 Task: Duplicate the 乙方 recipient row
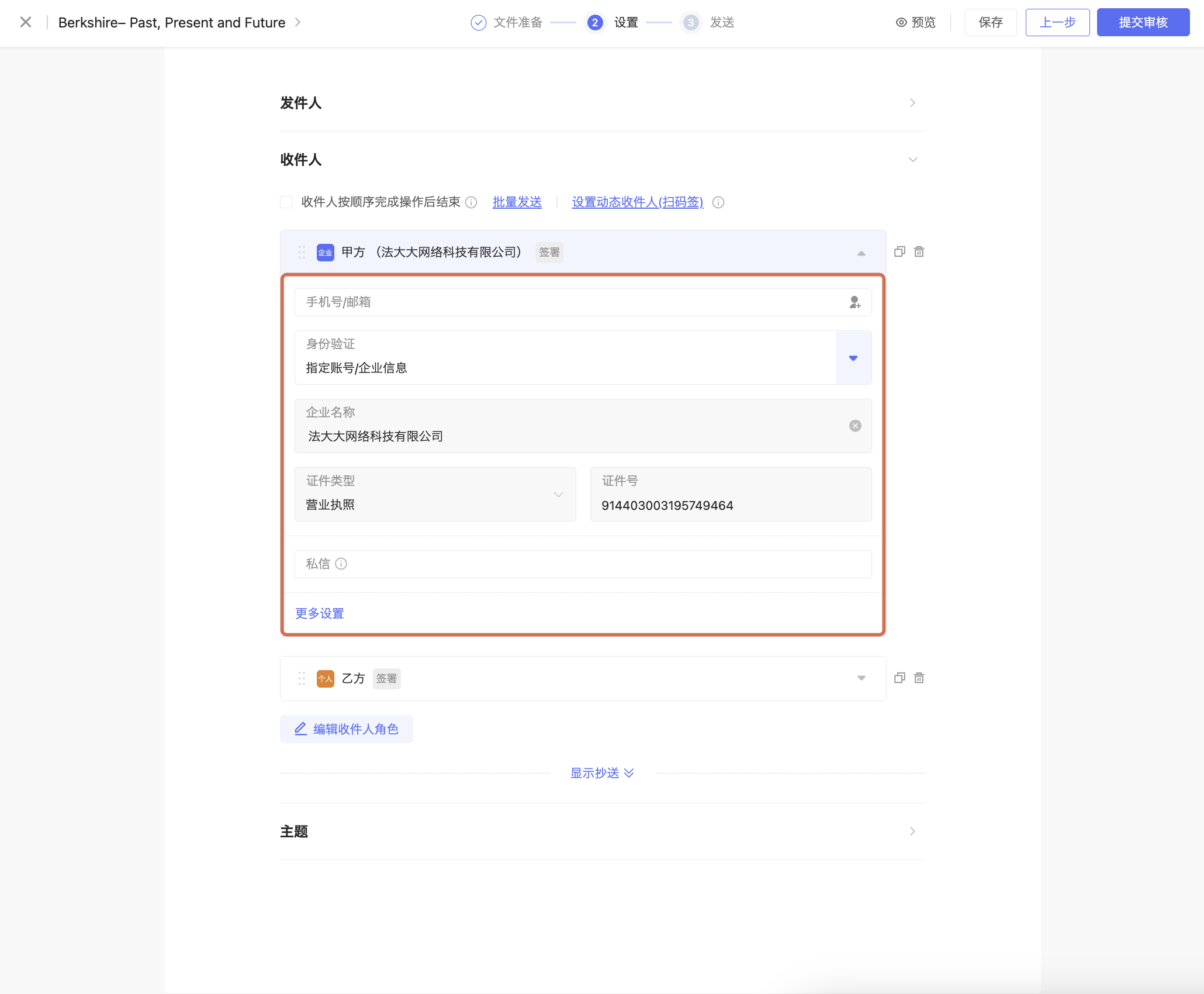(x=899, y=678)
